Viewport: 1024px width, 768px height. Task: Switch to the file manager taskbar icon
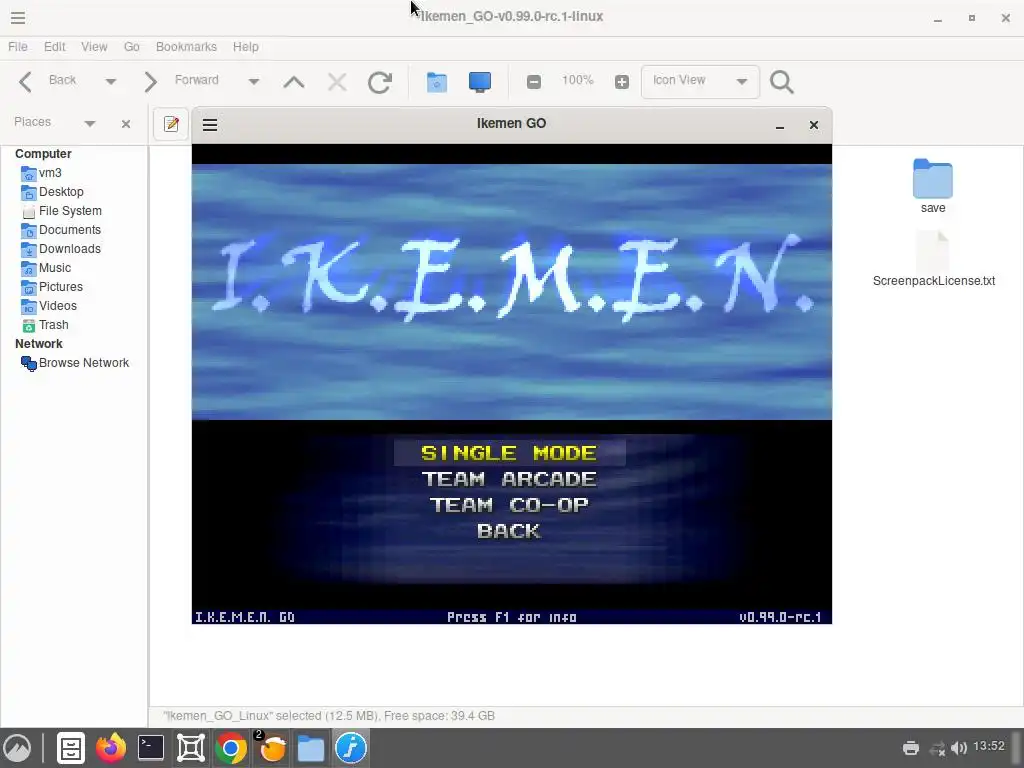(311, 748)
